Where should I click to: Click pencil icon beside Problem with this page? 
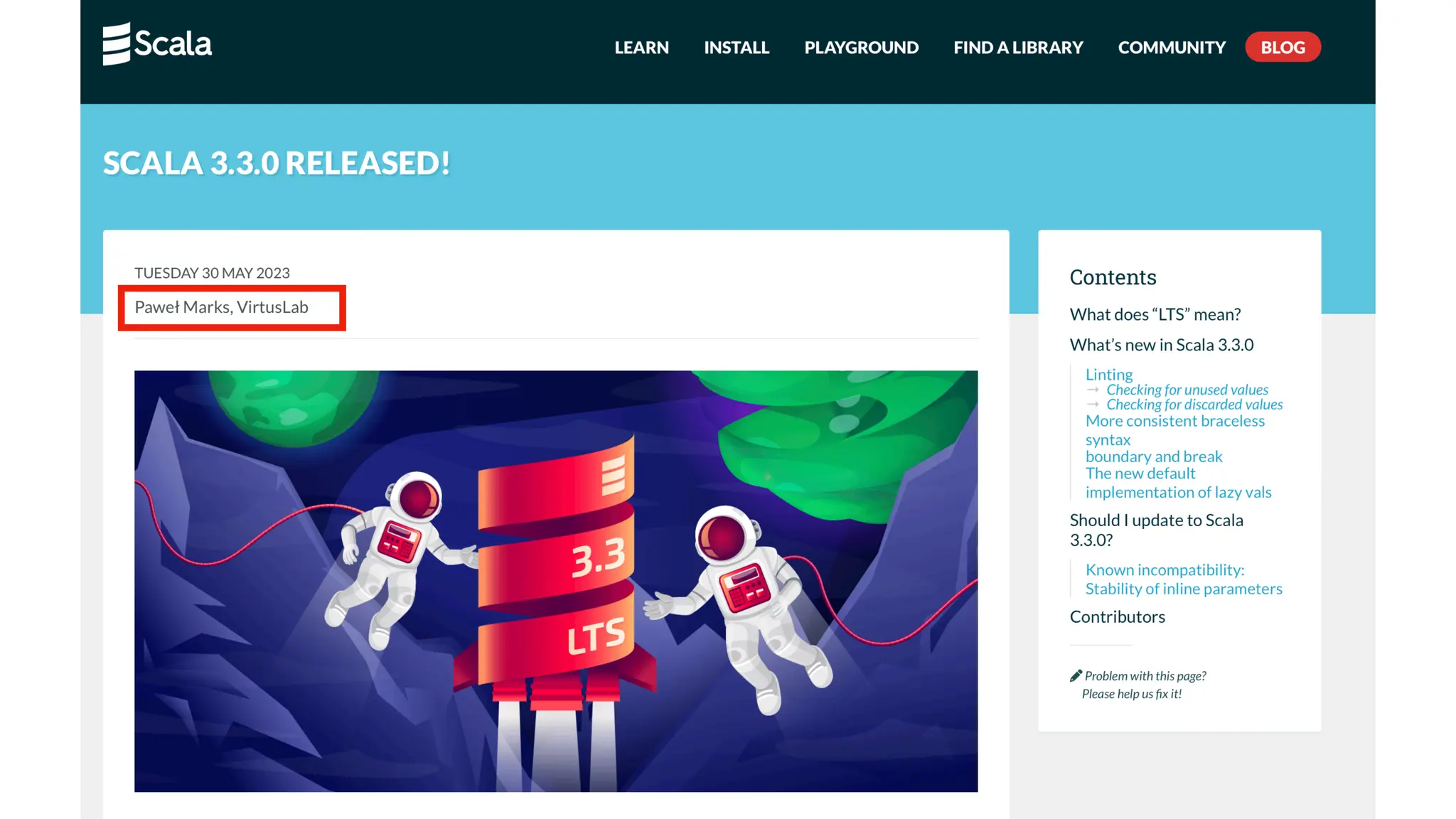click(1076, 675)
